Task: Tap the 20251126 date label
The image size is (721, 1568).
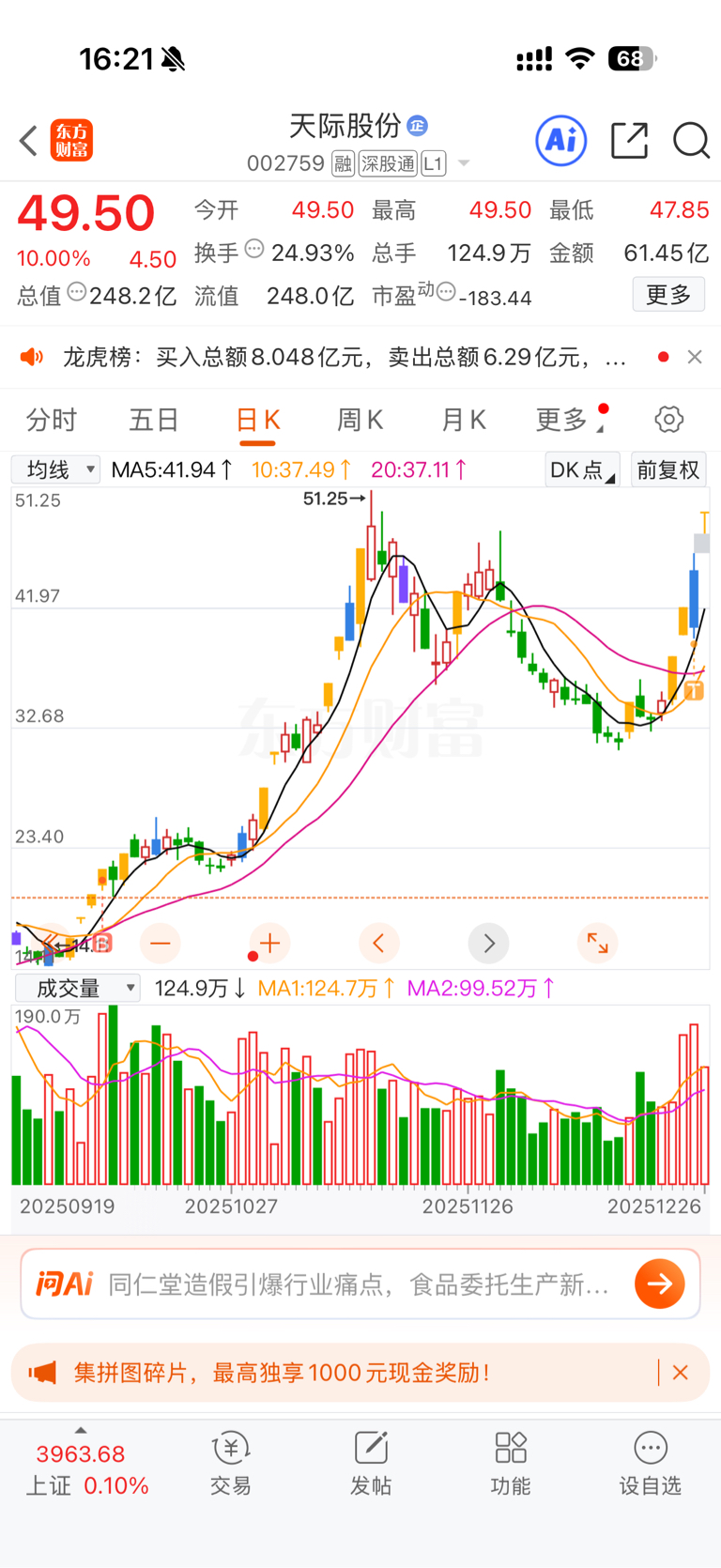Action: pos(468,1207)
